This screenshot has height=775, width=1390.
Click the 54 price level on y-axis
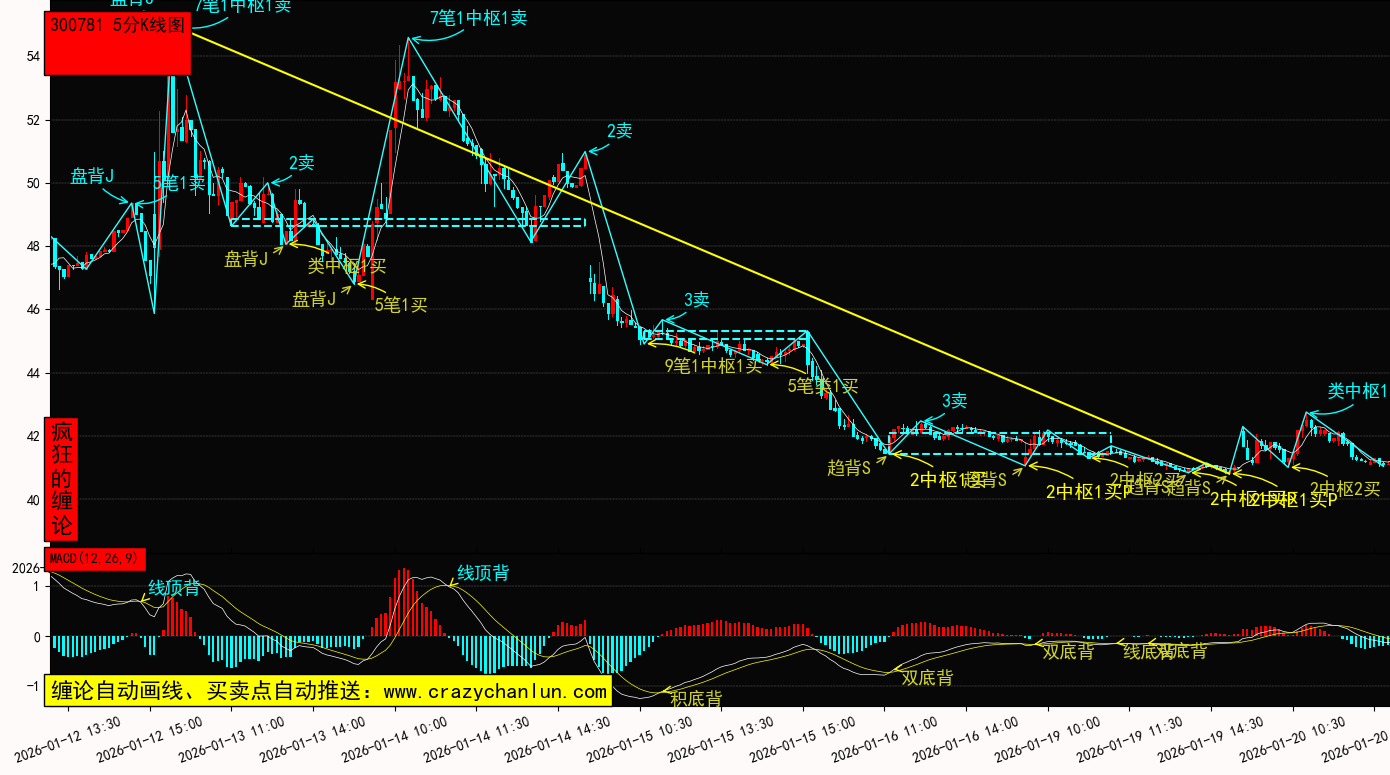coord(33,57)
